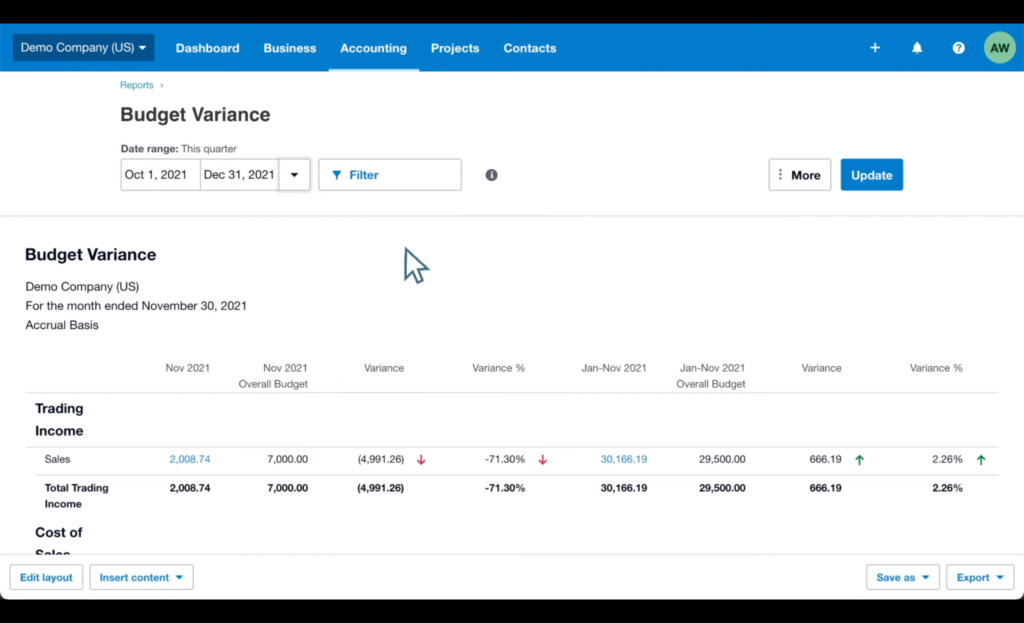The width and height of the screenshot is (1024, 623).
Task: Open the Sales amount 2,008.74 link
Action: coord(190,459)
